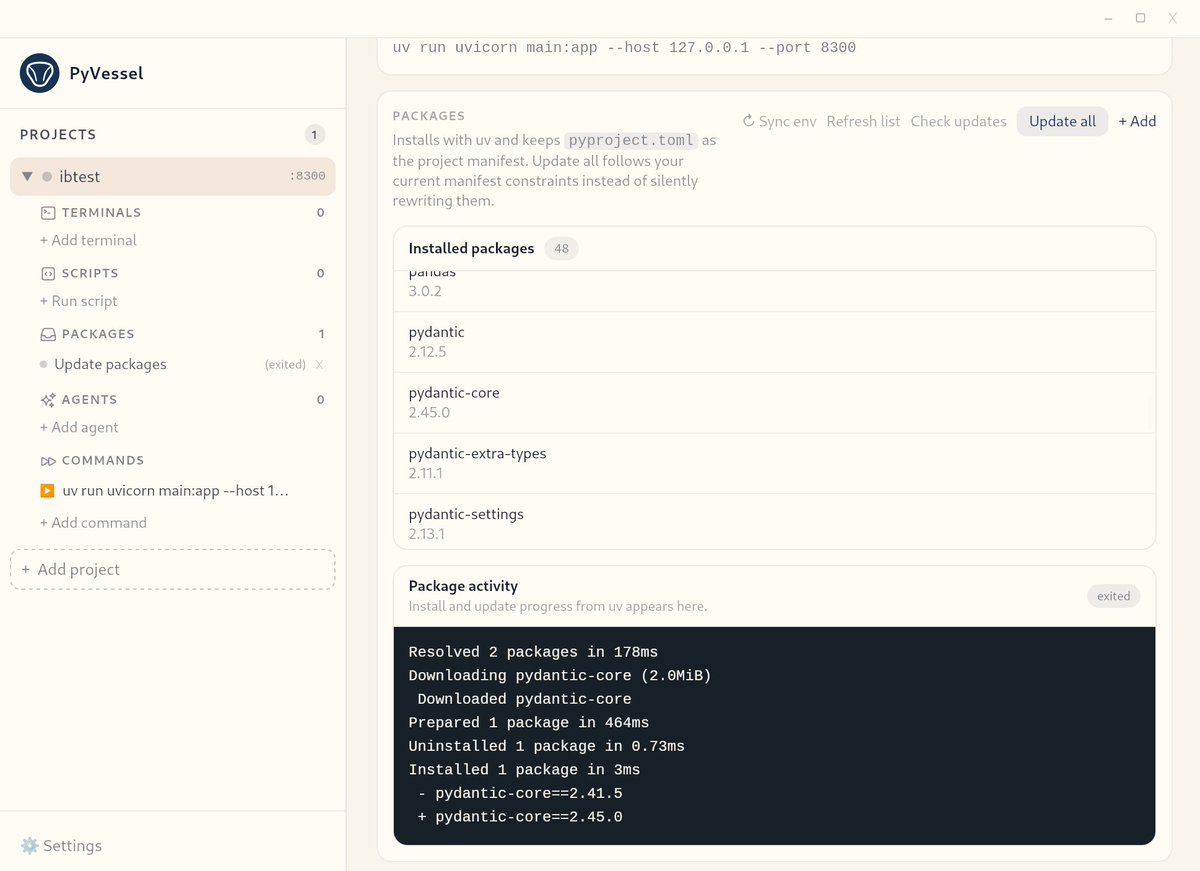Select the pydantic-settings package row
The image size is (1200, 871).
pos(774,522)
